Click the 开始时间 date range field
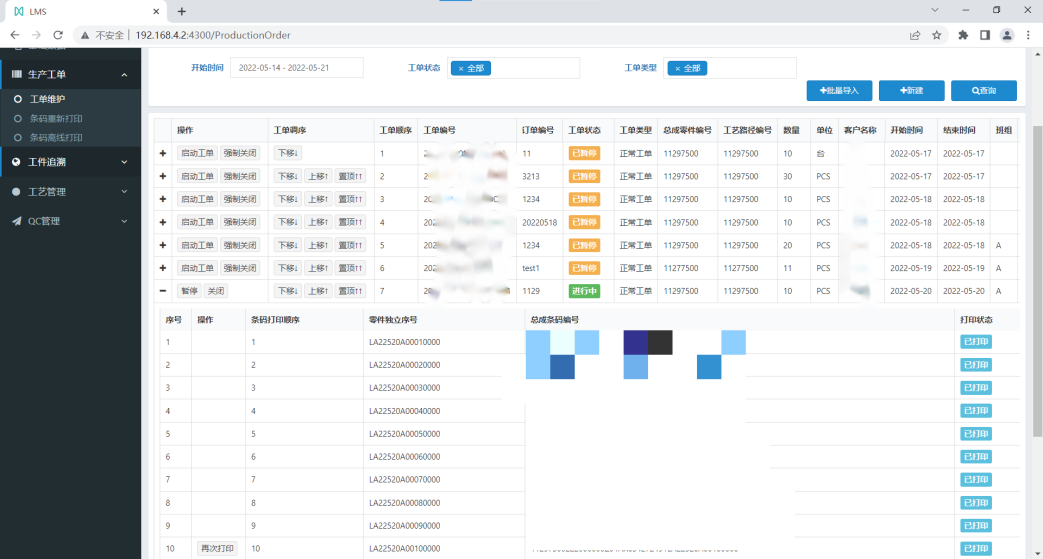The image size is (1043, 559). tap(297, 68)
